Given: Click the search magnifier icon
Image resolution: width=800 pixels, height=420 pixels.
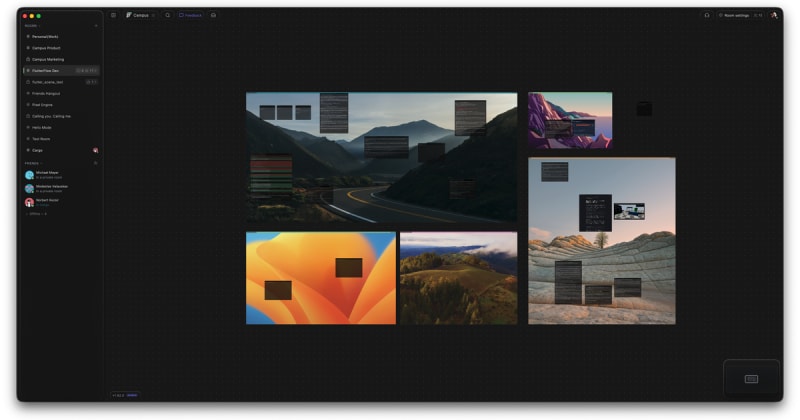Looking at the screenshot, I should point(167,15).
